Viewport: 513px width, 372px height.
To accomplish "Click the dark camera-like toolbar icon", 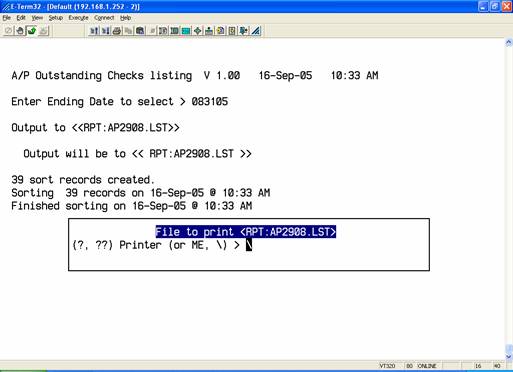I will pos(140,31).
